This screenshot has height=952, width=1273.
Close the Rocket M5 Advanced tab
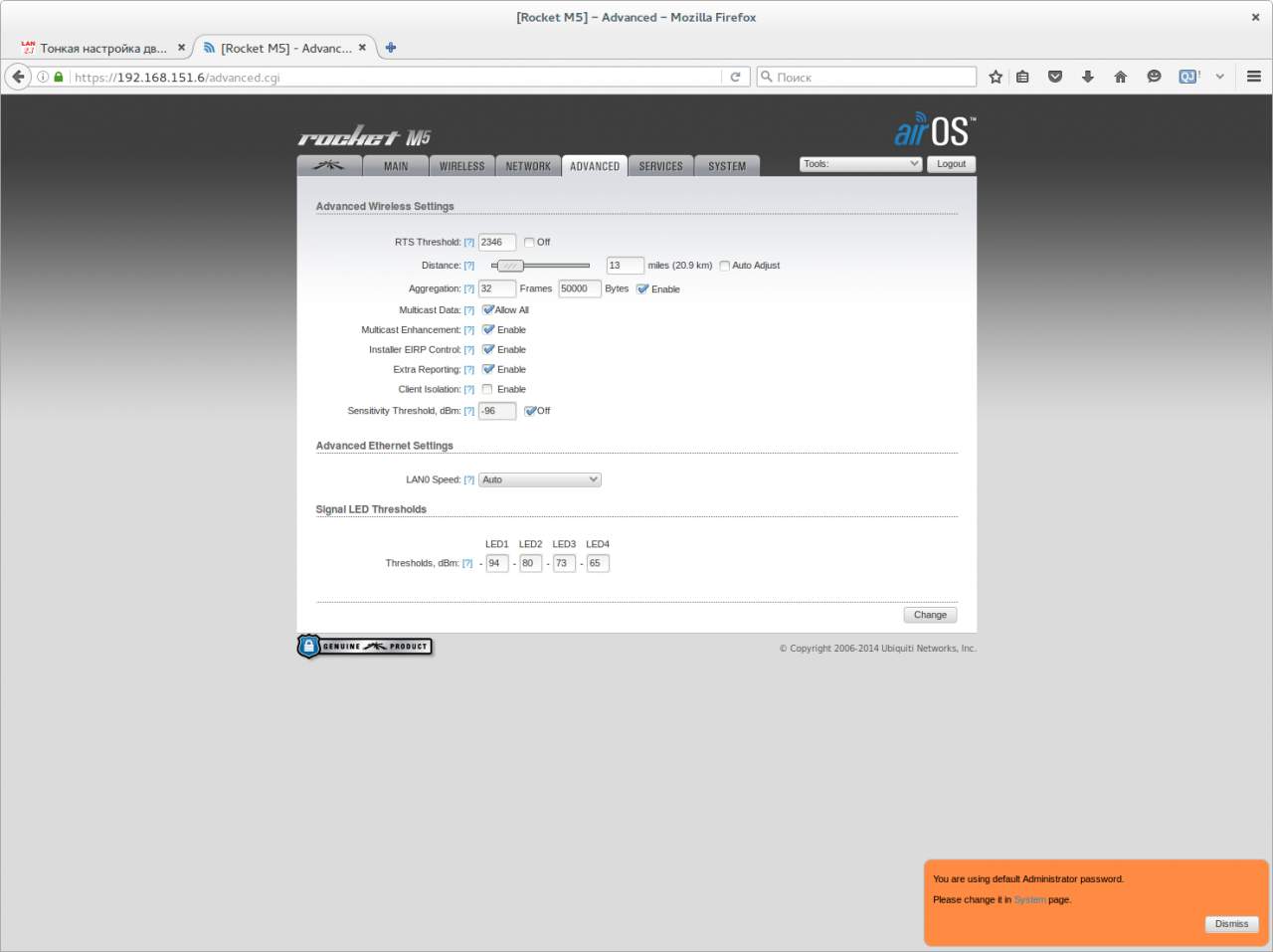(362, 48)
